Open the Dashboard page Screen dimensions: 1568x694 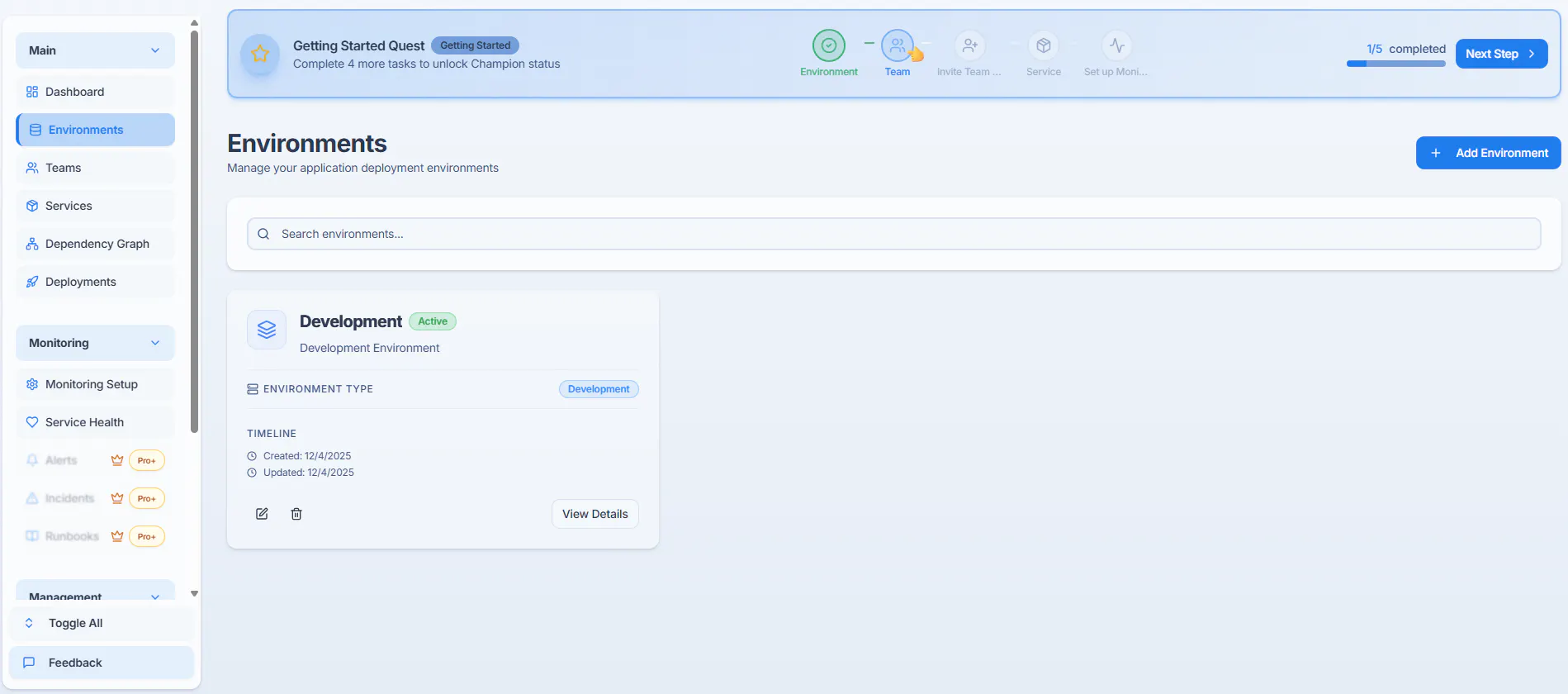coord(95,92)
